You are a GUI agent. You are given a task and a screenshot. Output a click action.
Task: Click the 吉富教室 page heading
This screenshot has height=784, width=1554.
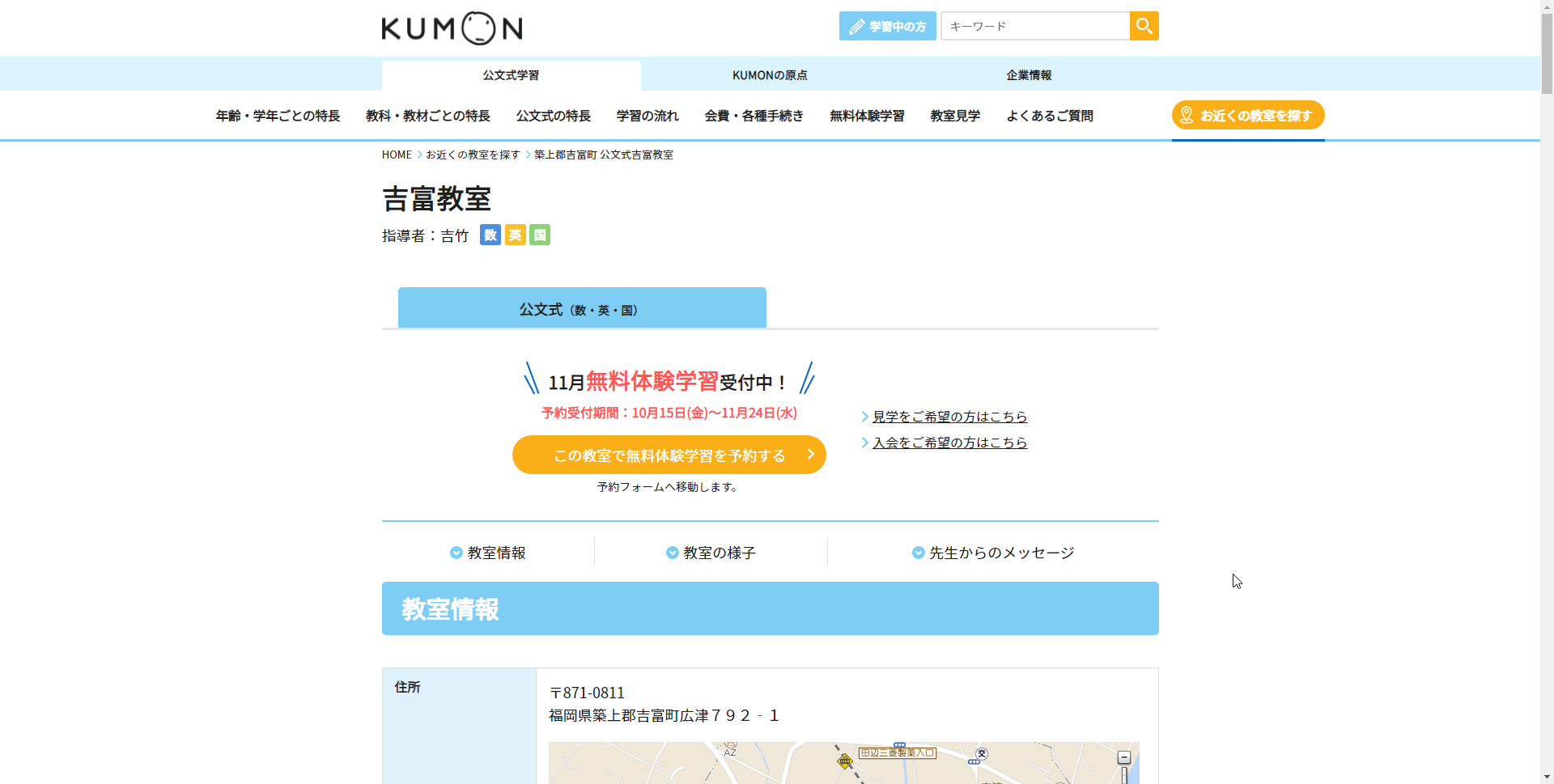(x=437, y=199)
